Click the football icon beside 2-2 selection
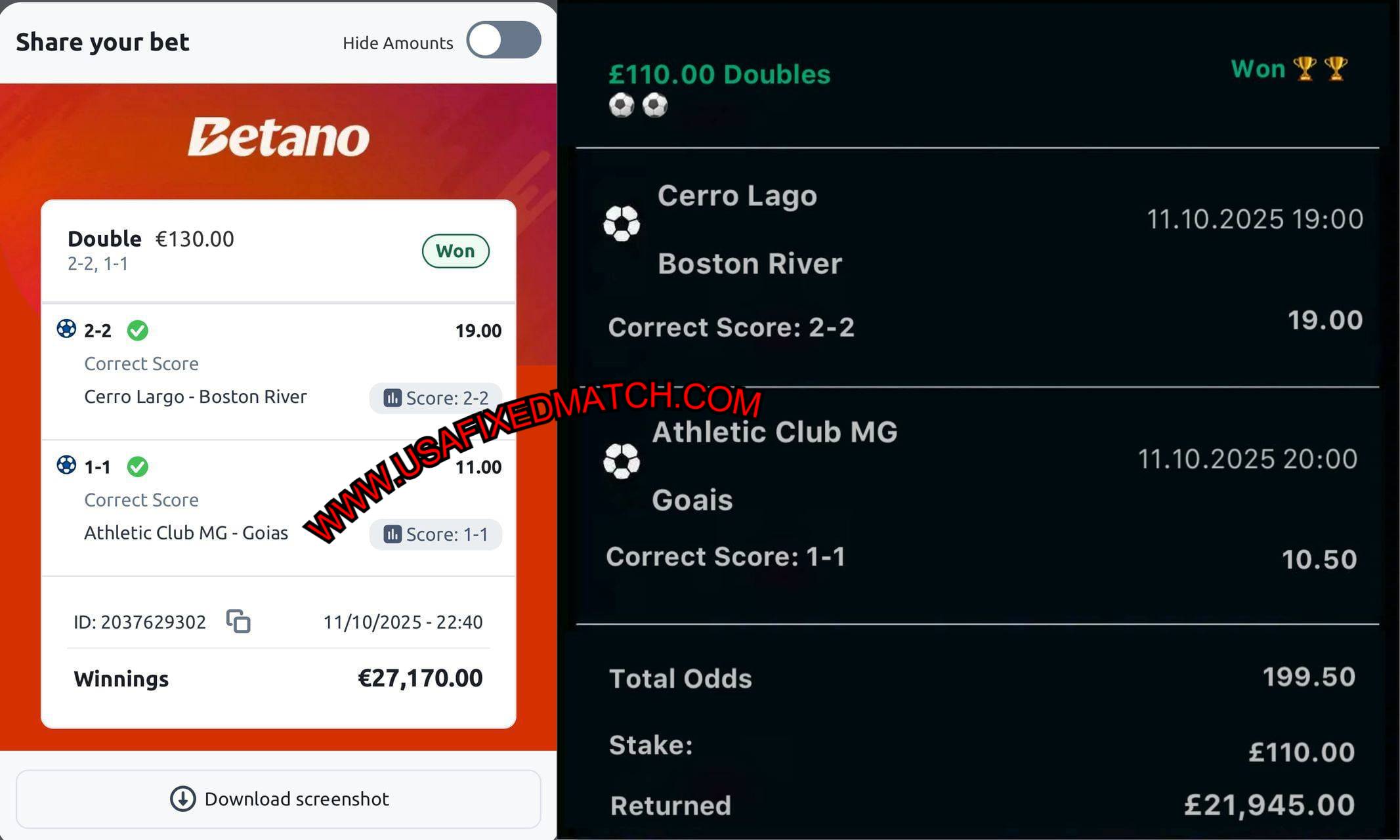The height and width of the screenshot is (840, 1400). (66, 328)
